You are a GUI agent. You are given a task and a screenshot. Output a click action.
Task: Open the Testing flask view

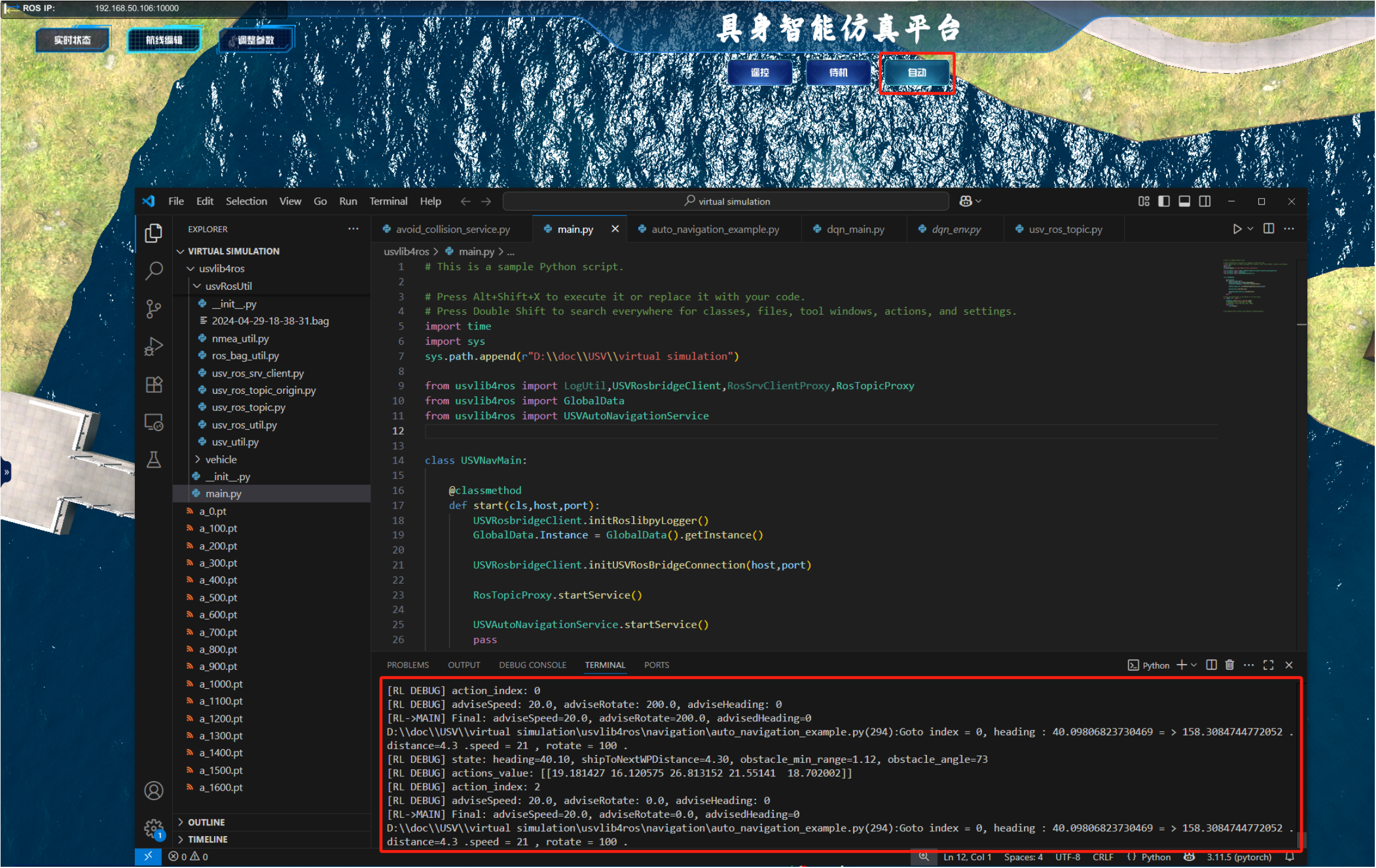154,460
